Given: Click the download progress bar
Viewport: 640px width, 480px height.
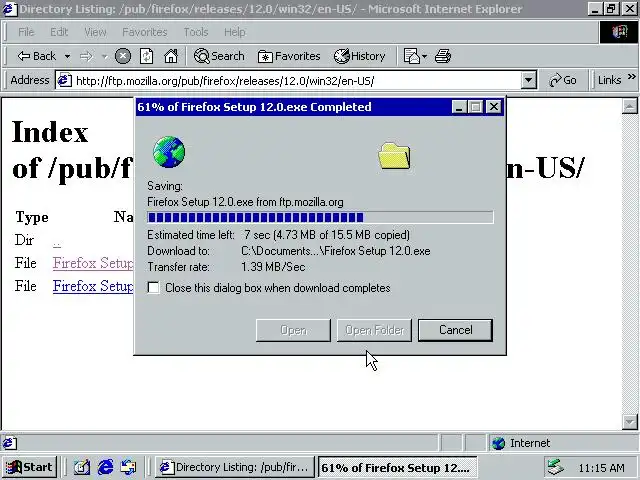Looking at the screenshot, I should (320, 217).
